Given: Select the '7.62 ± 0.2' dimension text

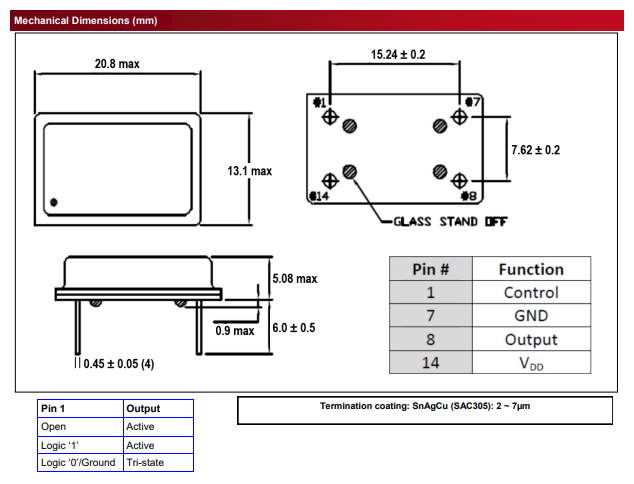Looking at the screenshot, I should pyautogui.click(x=535, y=150).
